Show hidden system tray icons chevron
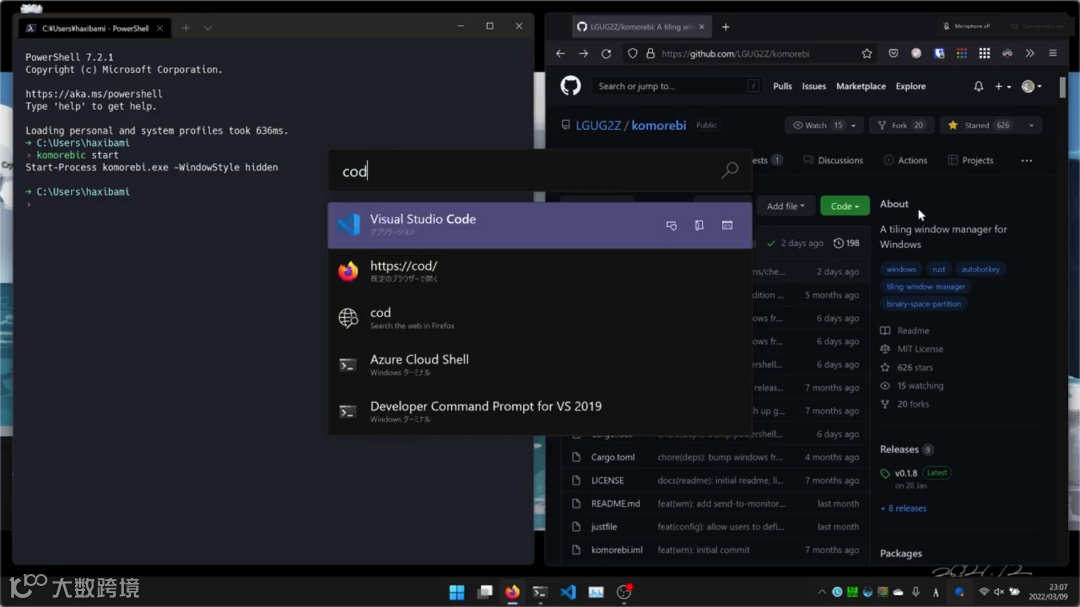Screen dimensions: 1080x607 click(822, 592)
